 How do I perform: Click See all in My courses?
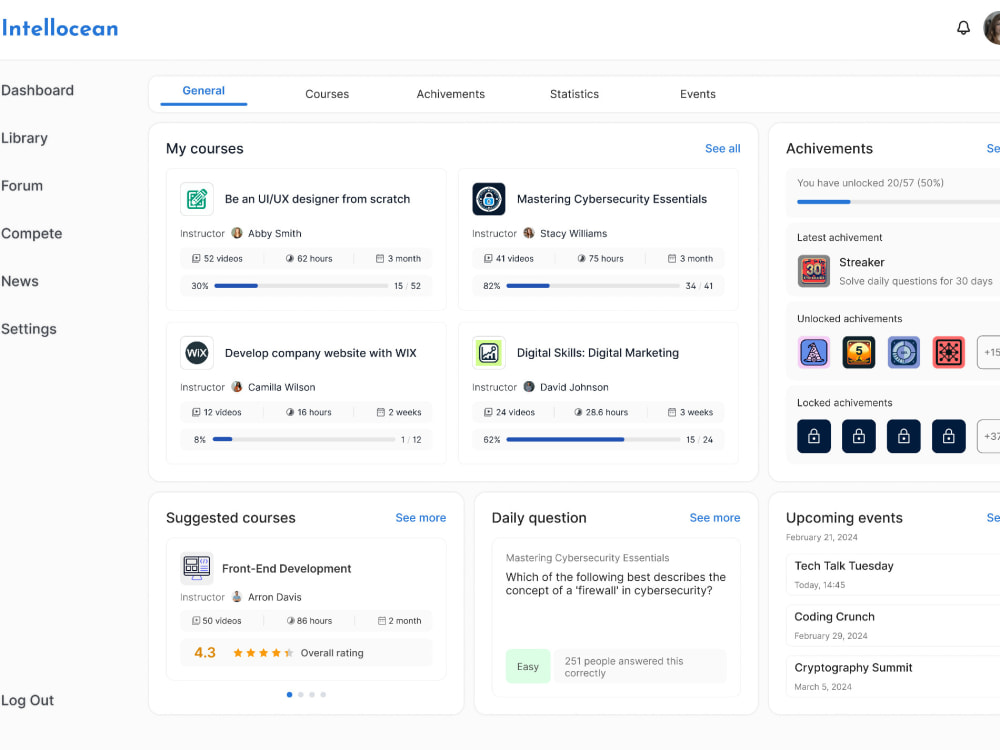(723, 149)
